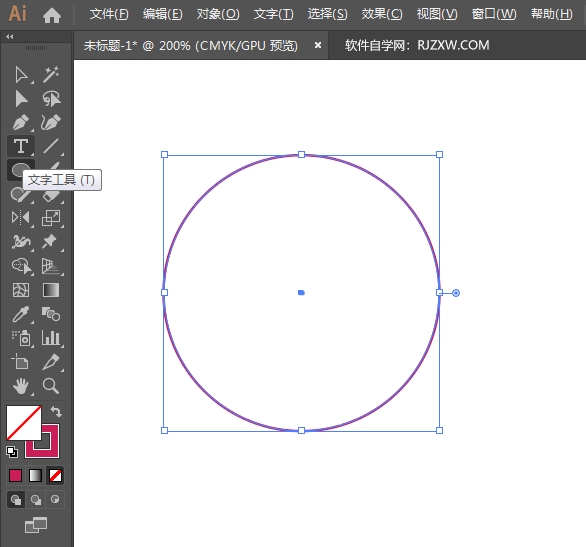Pick the Lasso tool
This screenshot has height=547, width=586.
[51, 99]
